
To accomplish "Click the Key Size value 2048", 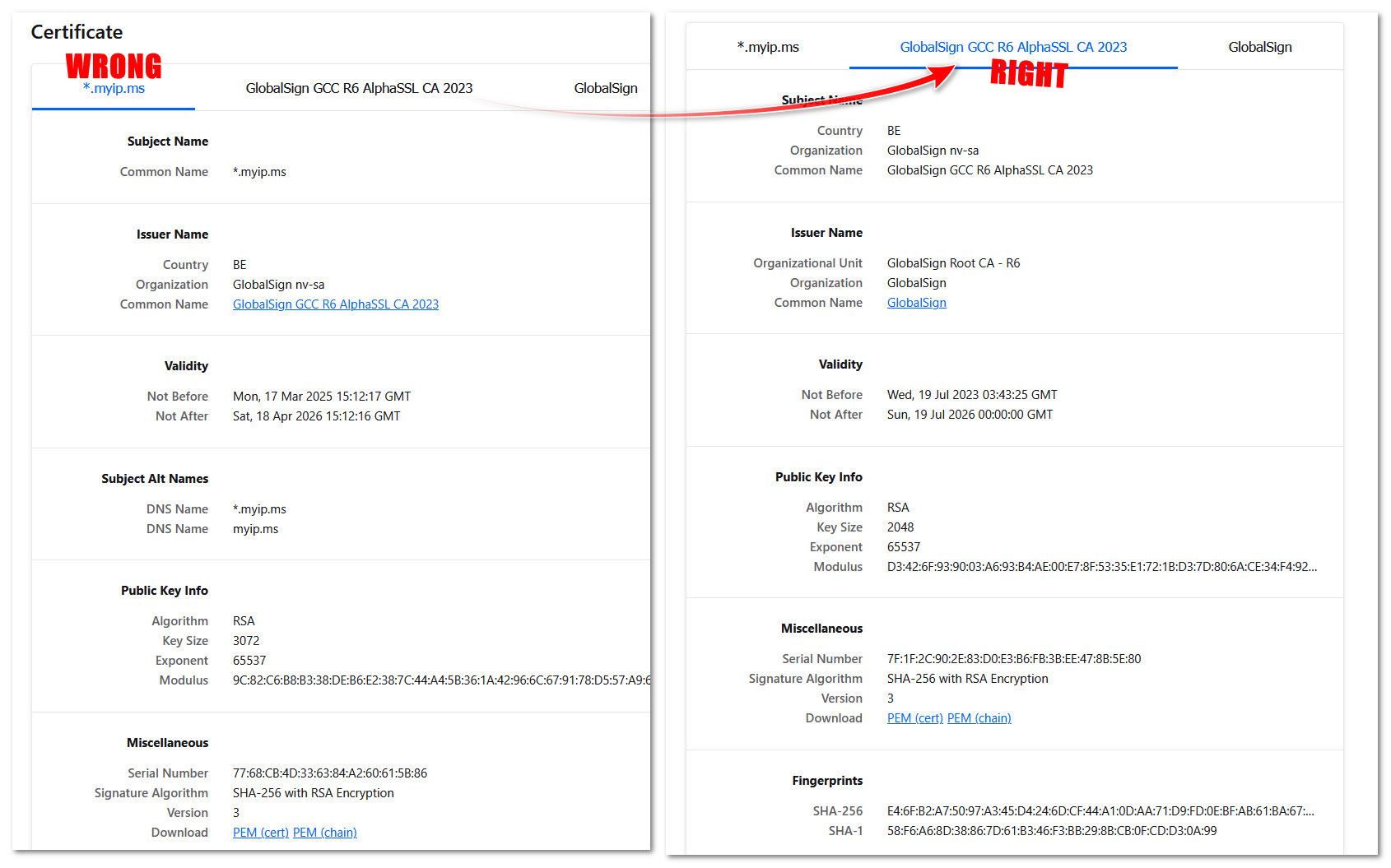I will pyautogui.click(x=900, y=527).
